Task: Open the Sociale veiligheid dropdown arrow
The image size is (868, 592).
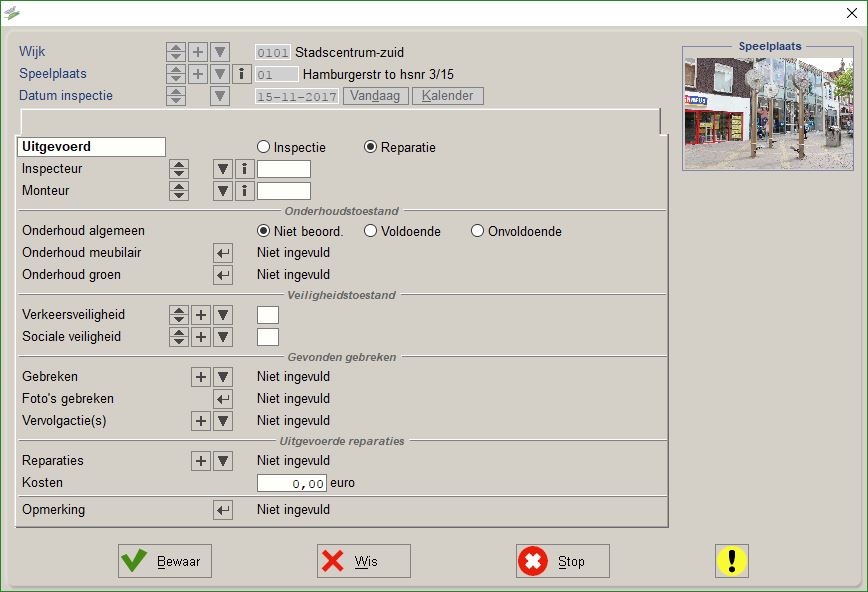Action: coord(223,337)
